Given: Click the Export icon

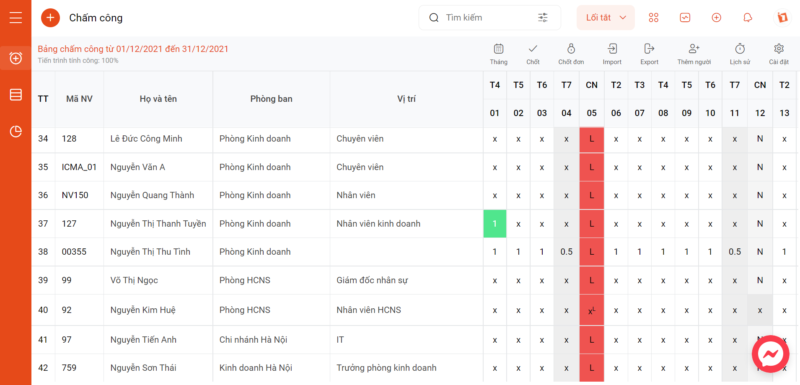Looking at the screenshot, I should [649, 49].
